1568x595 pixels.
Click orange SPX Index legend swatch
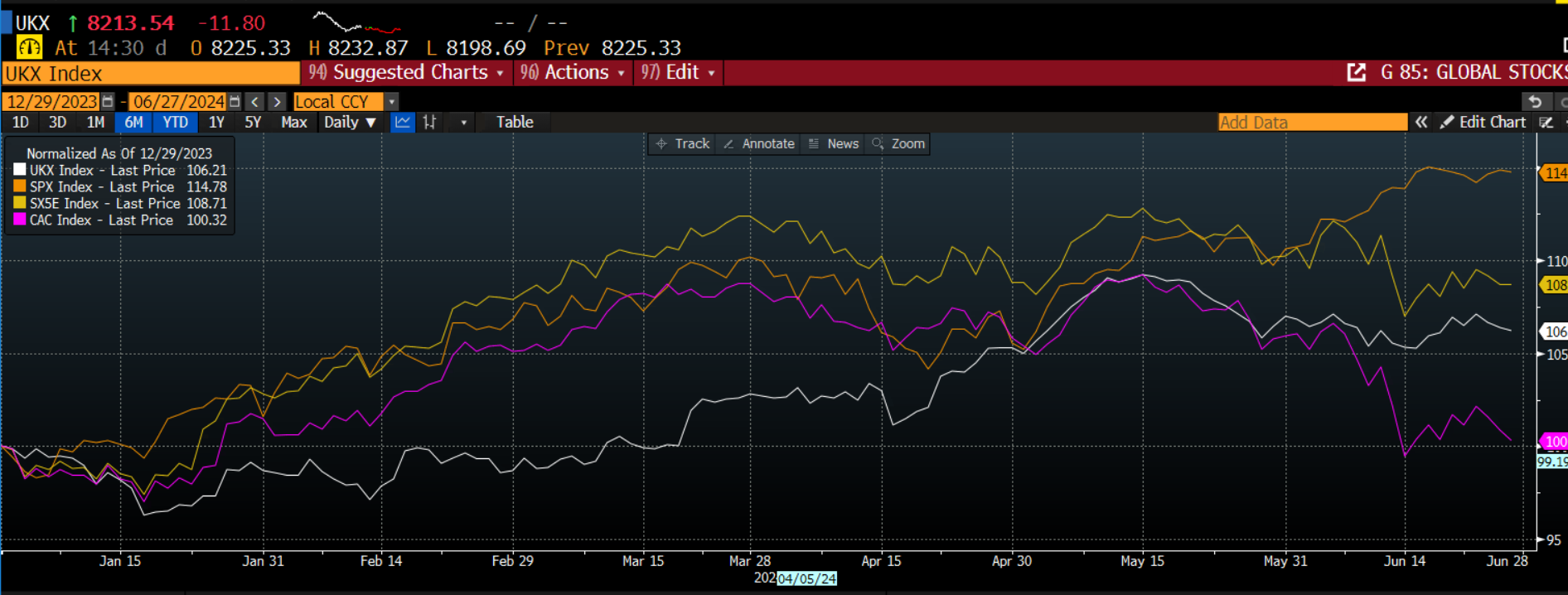pos(20,186)
